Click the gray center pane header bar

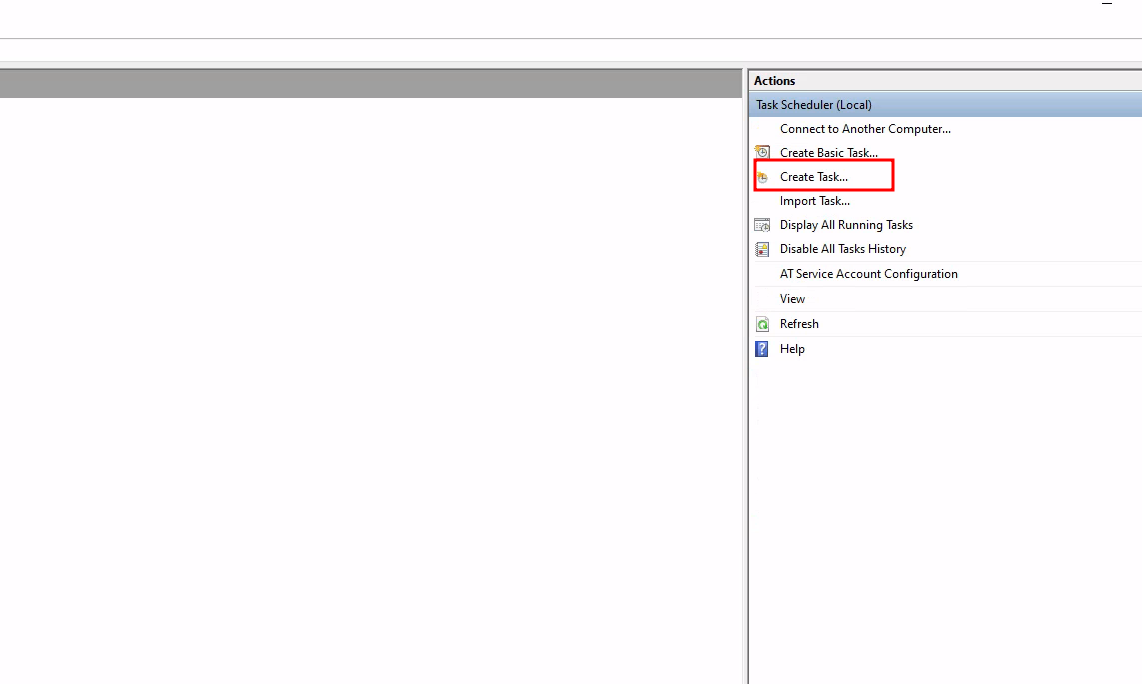(370, 85)
